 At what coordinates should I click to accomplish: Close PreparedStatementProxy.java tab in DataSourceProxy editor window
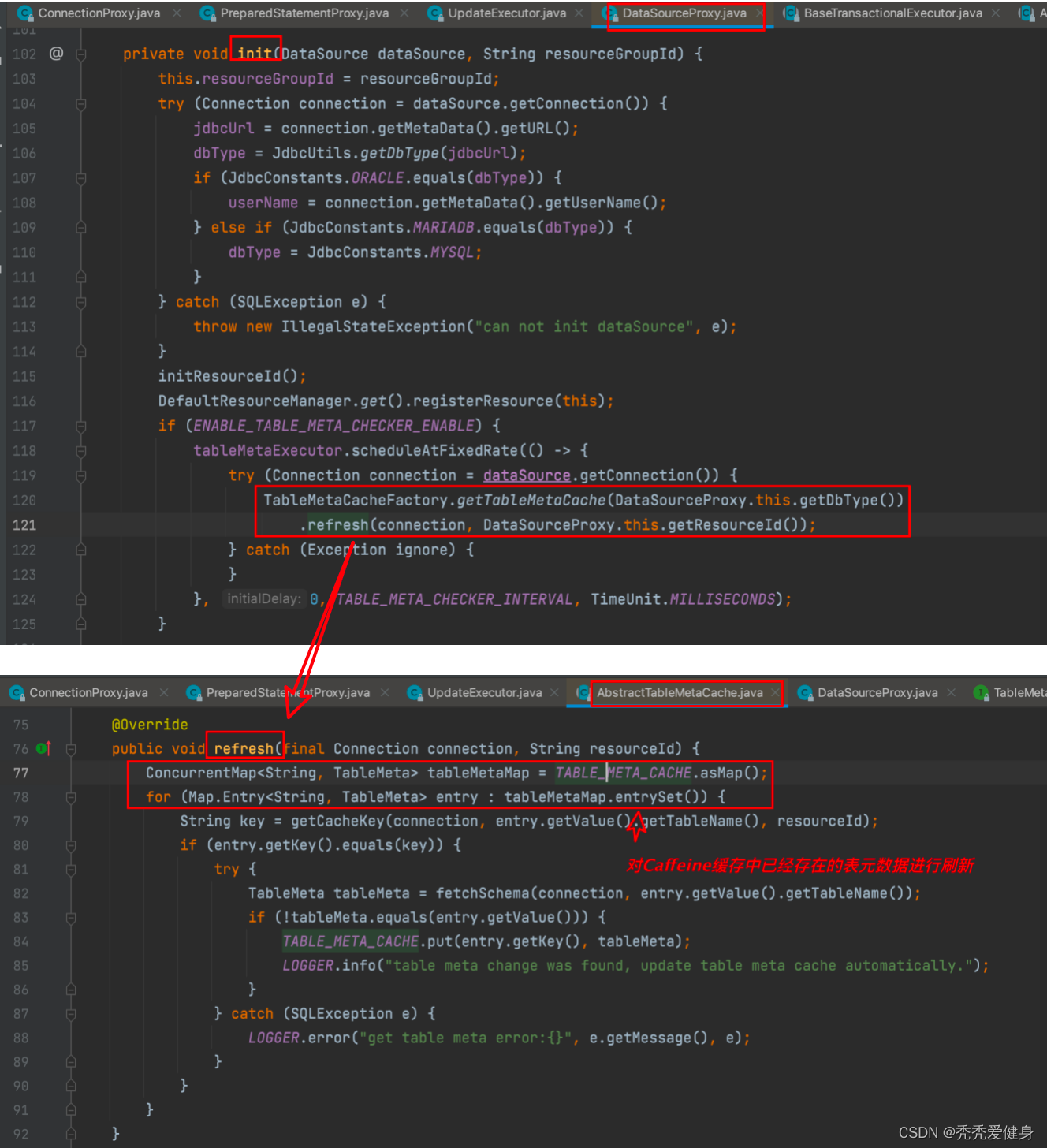404,13
